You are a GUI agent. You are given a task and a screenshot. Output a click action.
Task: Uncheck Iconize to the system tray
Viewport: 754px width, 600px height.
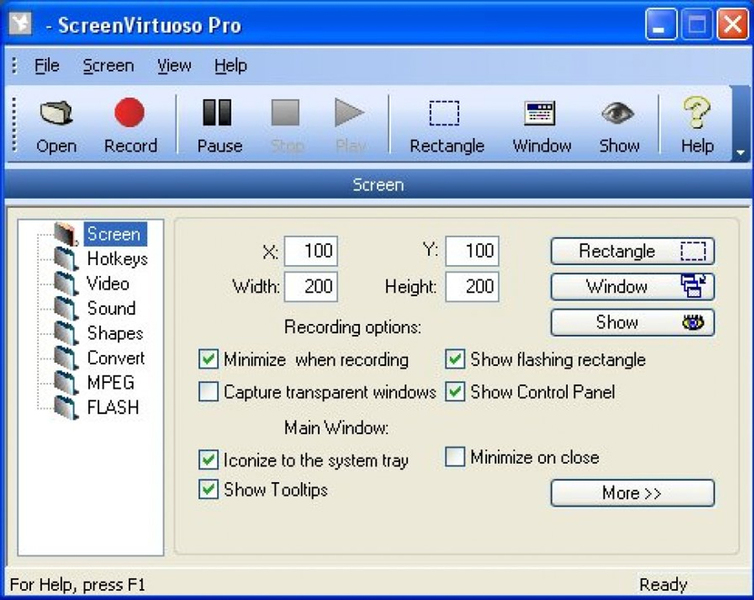tap(208, 460)
